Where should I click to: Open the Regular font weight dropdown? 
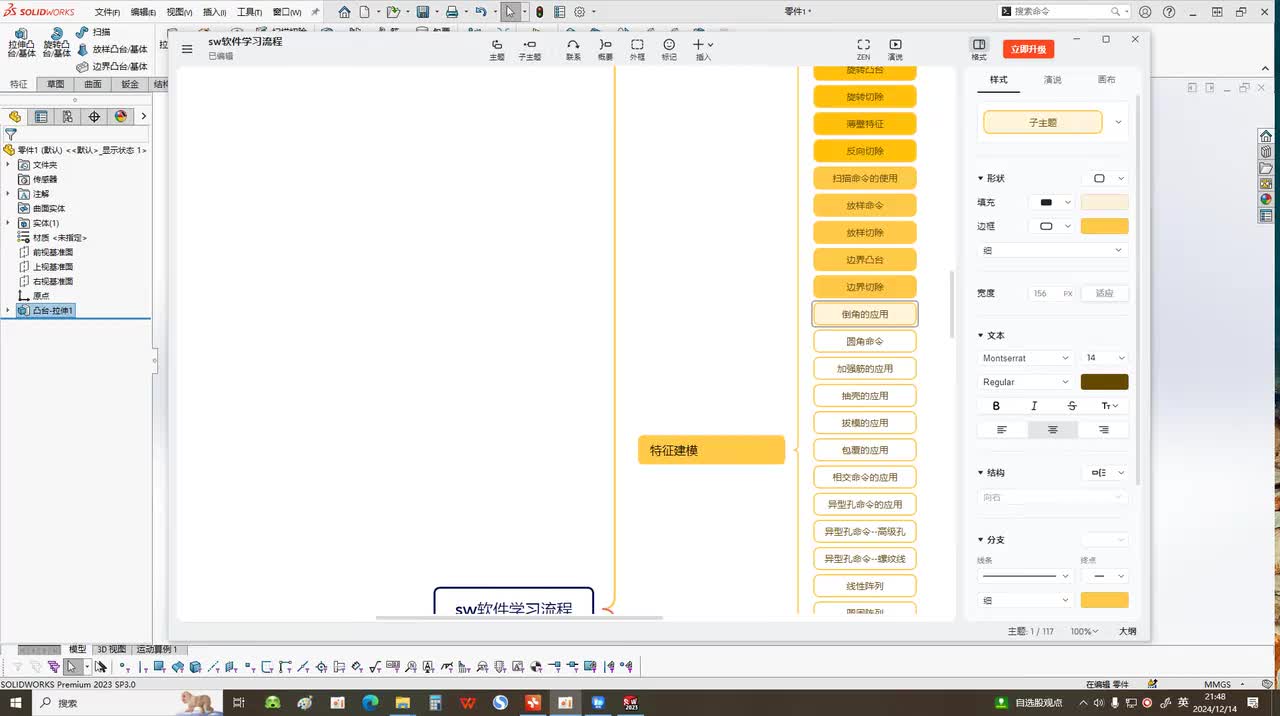tap(1026, 382)
